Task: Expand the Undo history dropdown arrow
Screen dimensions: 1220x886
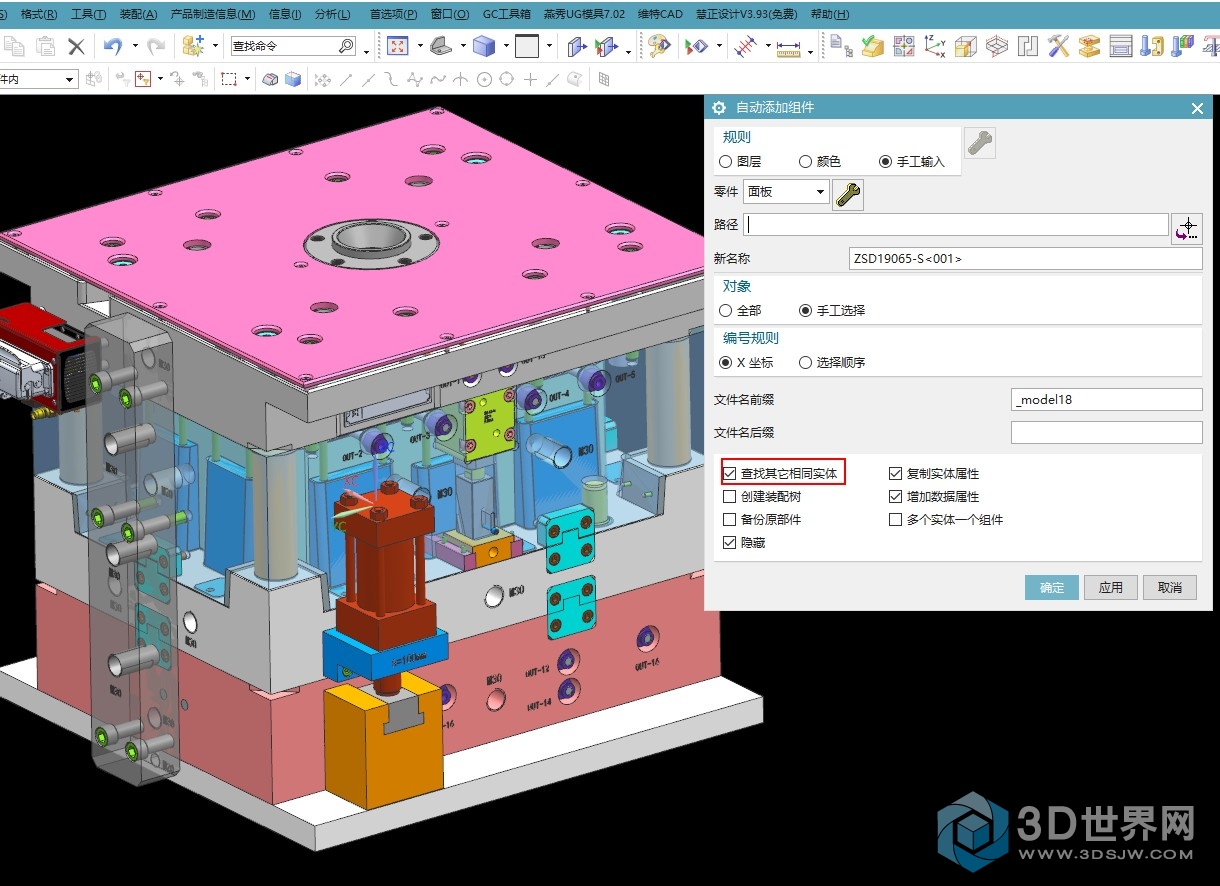Action: tap(135, 46)
